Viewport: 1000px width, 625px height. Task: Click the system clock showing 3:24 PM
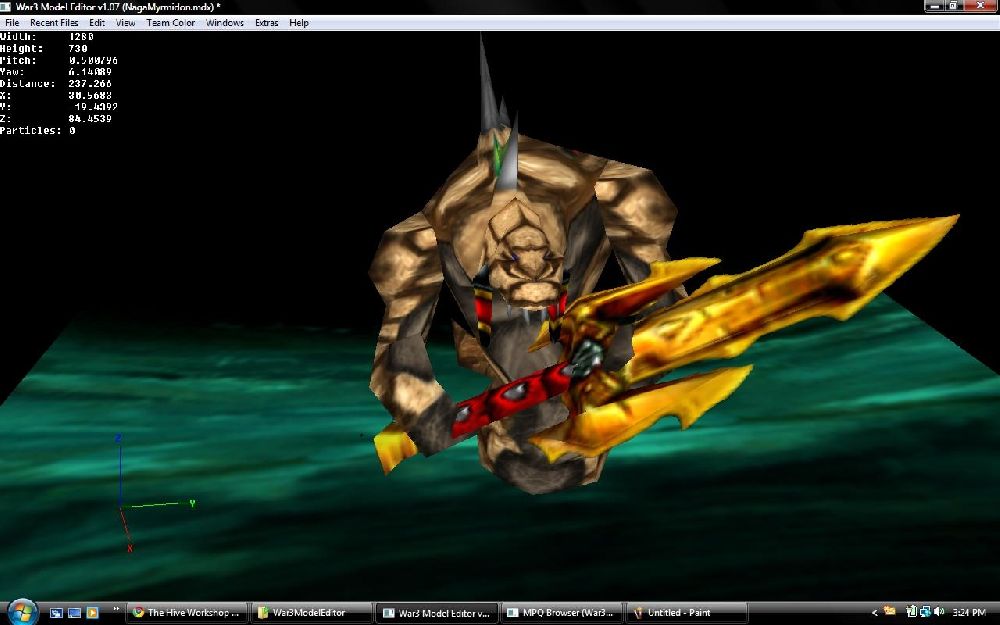[x=969, y=613]
